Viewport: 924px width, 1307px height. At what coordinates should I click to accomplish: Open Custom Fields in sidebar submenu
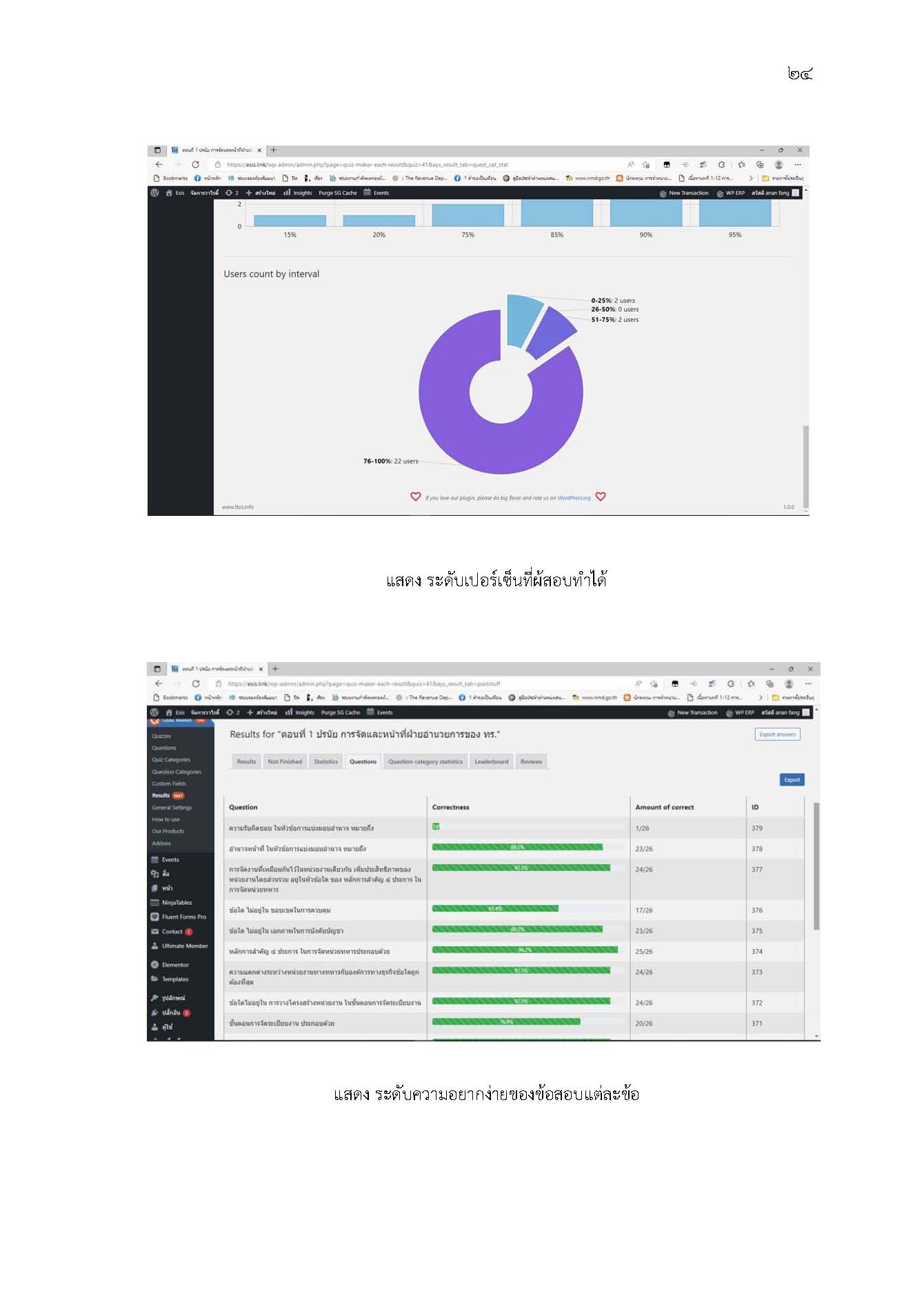169,784
